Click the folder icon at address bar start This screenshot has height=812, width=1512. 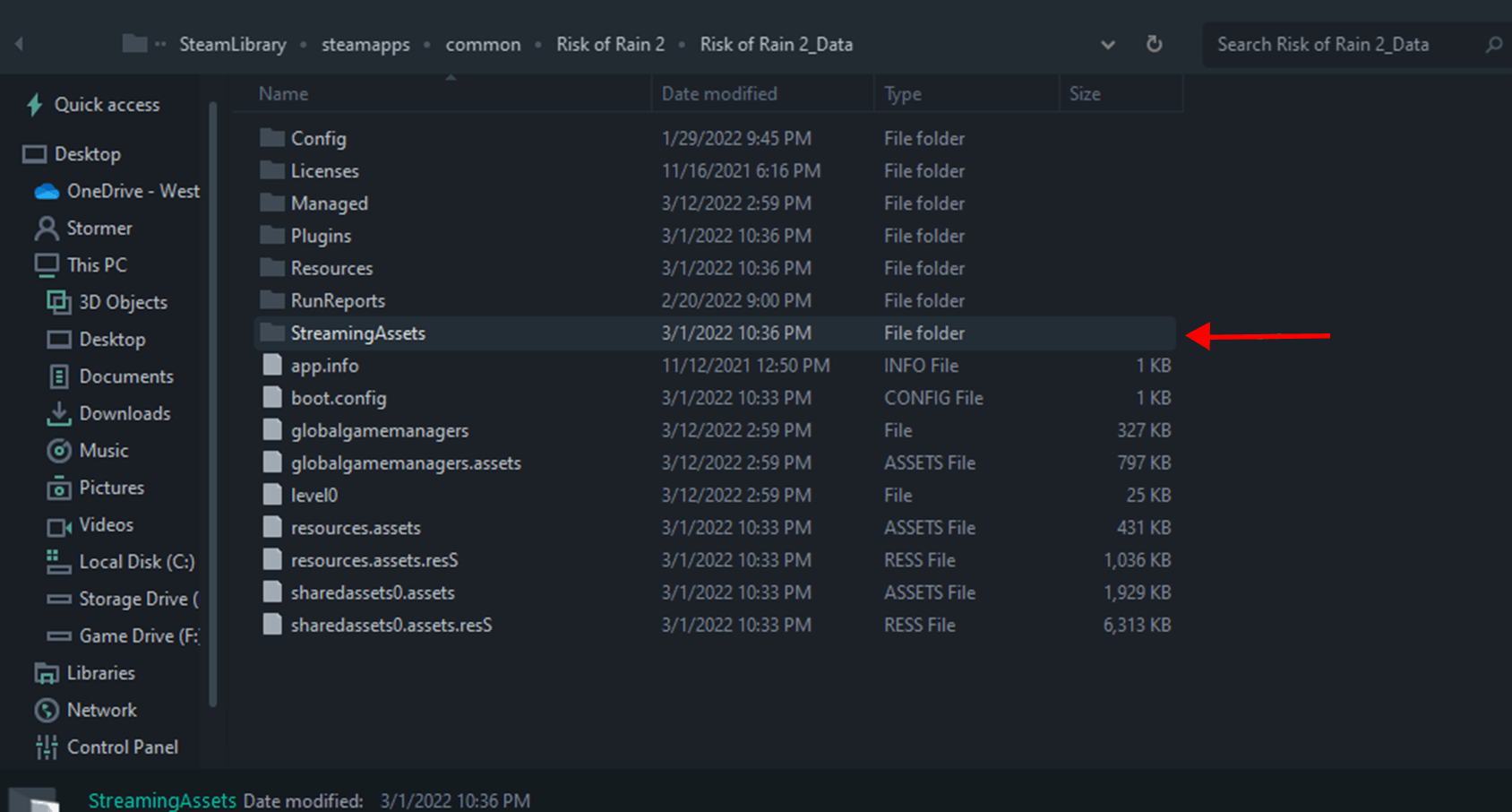(134, 43)
